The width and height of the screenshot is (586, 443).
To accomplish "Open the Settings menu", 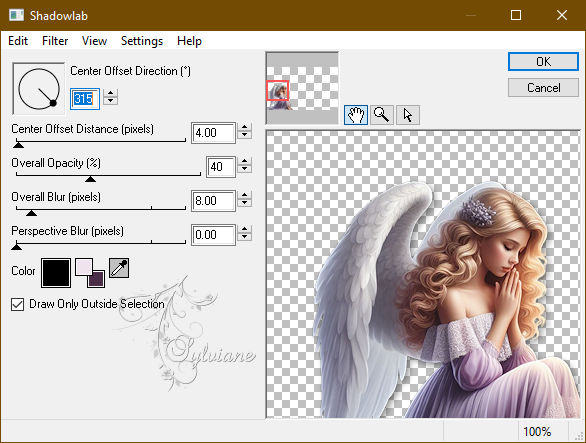I will (x=142, y=41).
